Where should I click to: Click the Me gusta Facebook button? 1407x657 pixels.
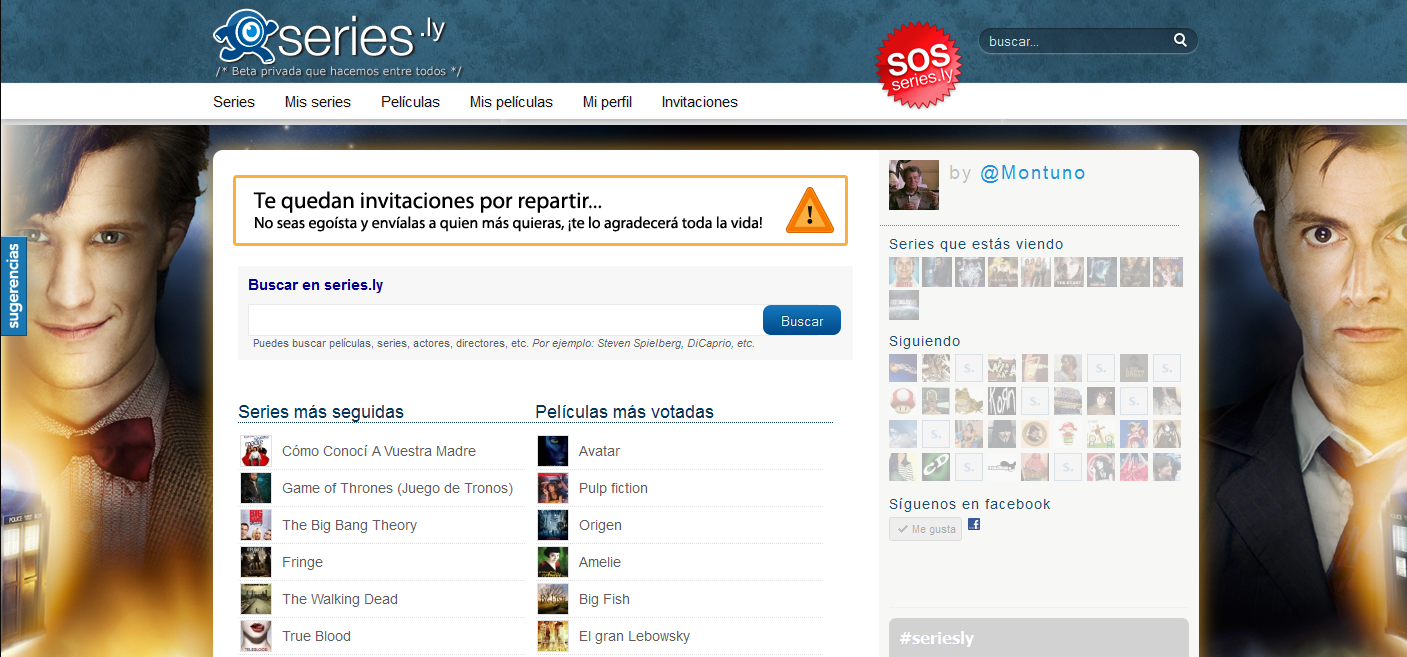(925, 529)
